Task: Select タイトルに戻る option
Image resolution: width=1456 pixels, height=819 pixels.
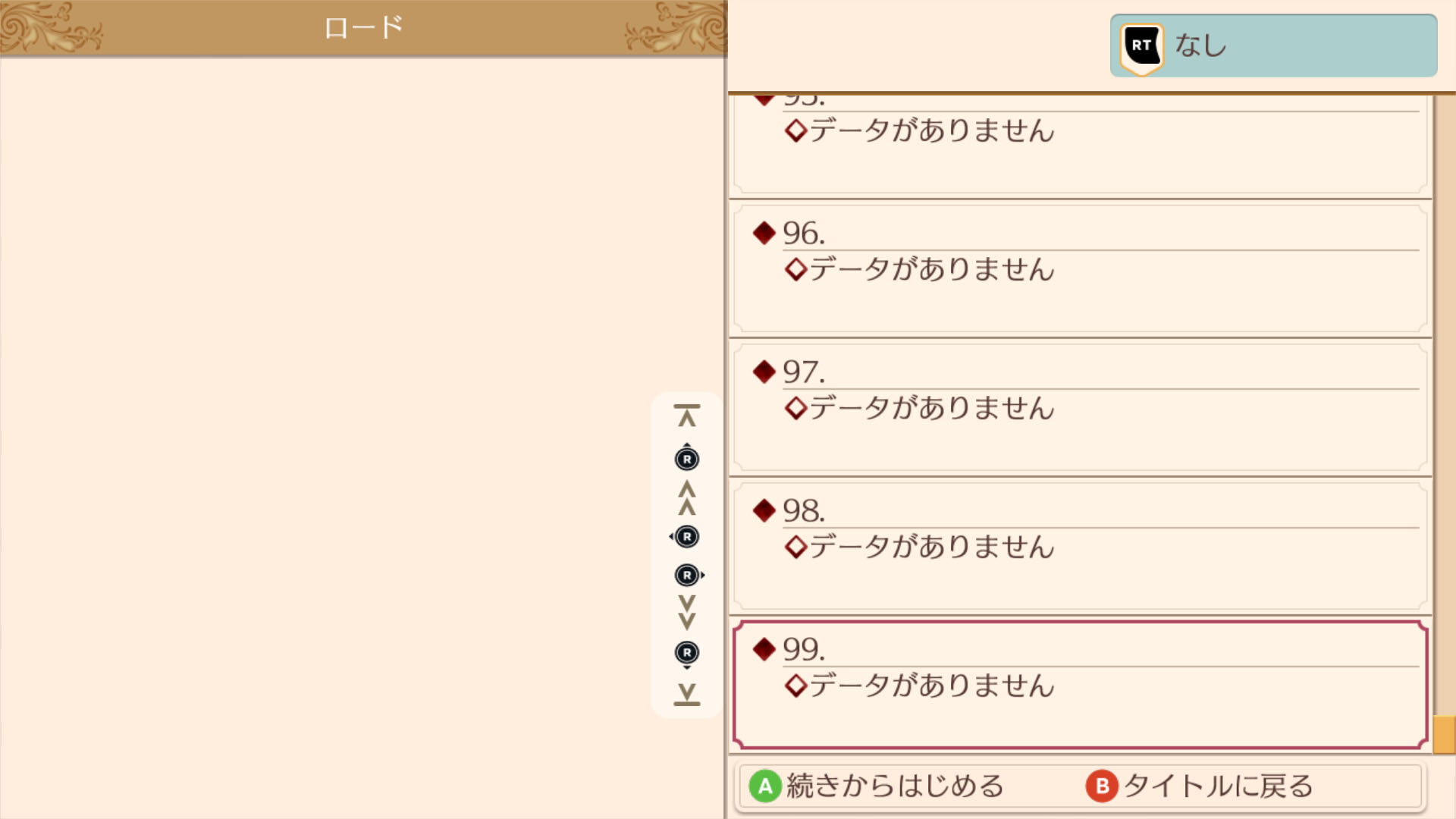Action: tap(1200, 786)
